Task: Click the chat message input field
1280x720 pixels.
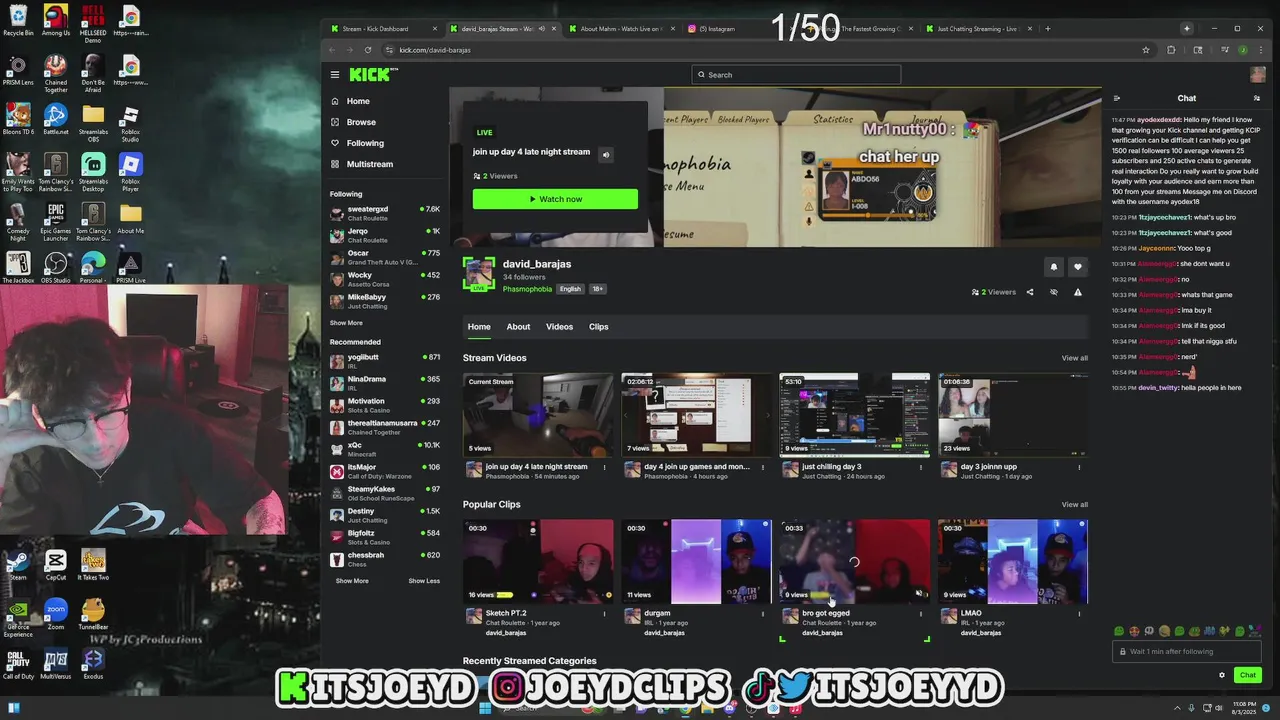Action: (x=1187, y=651)
